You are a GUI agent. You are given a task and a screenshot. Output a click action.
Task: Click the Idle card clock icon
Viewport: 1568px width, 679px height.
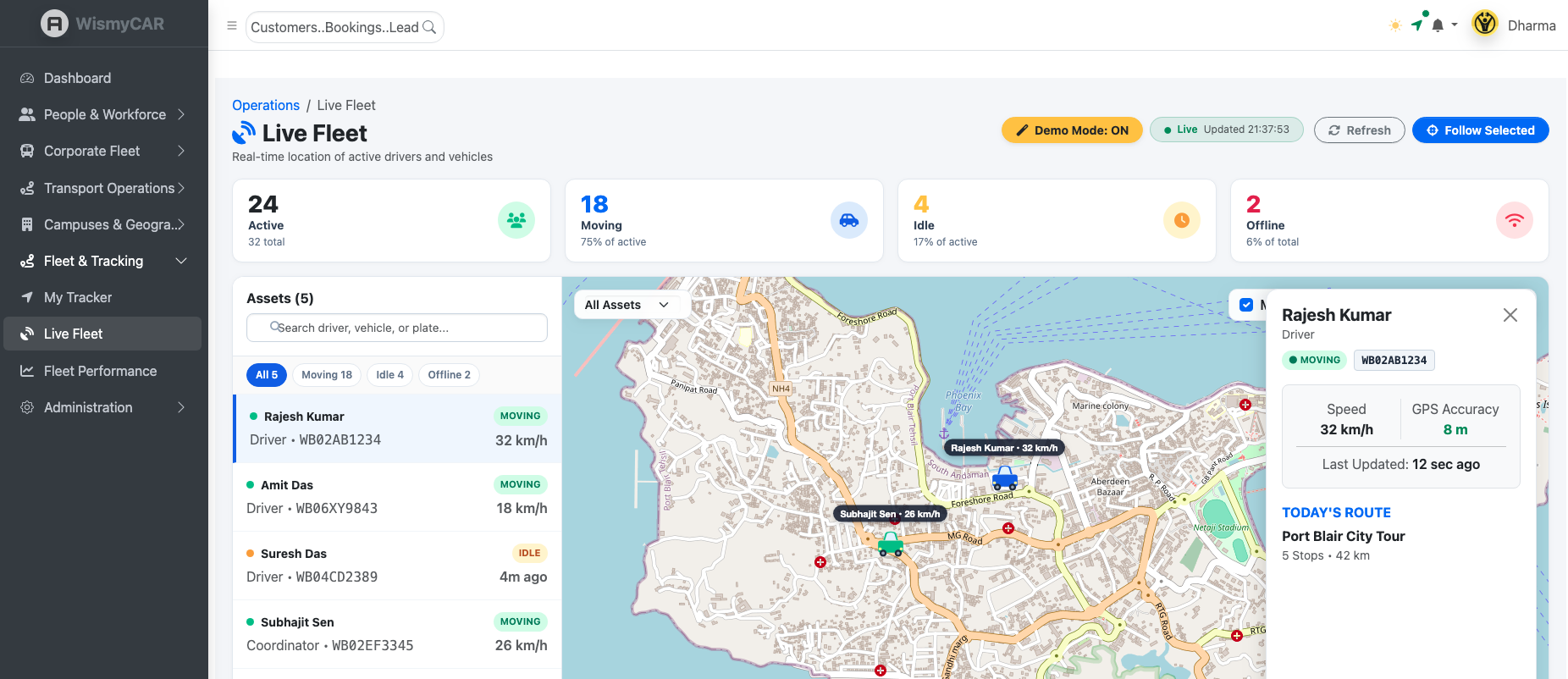point(1182,220)
